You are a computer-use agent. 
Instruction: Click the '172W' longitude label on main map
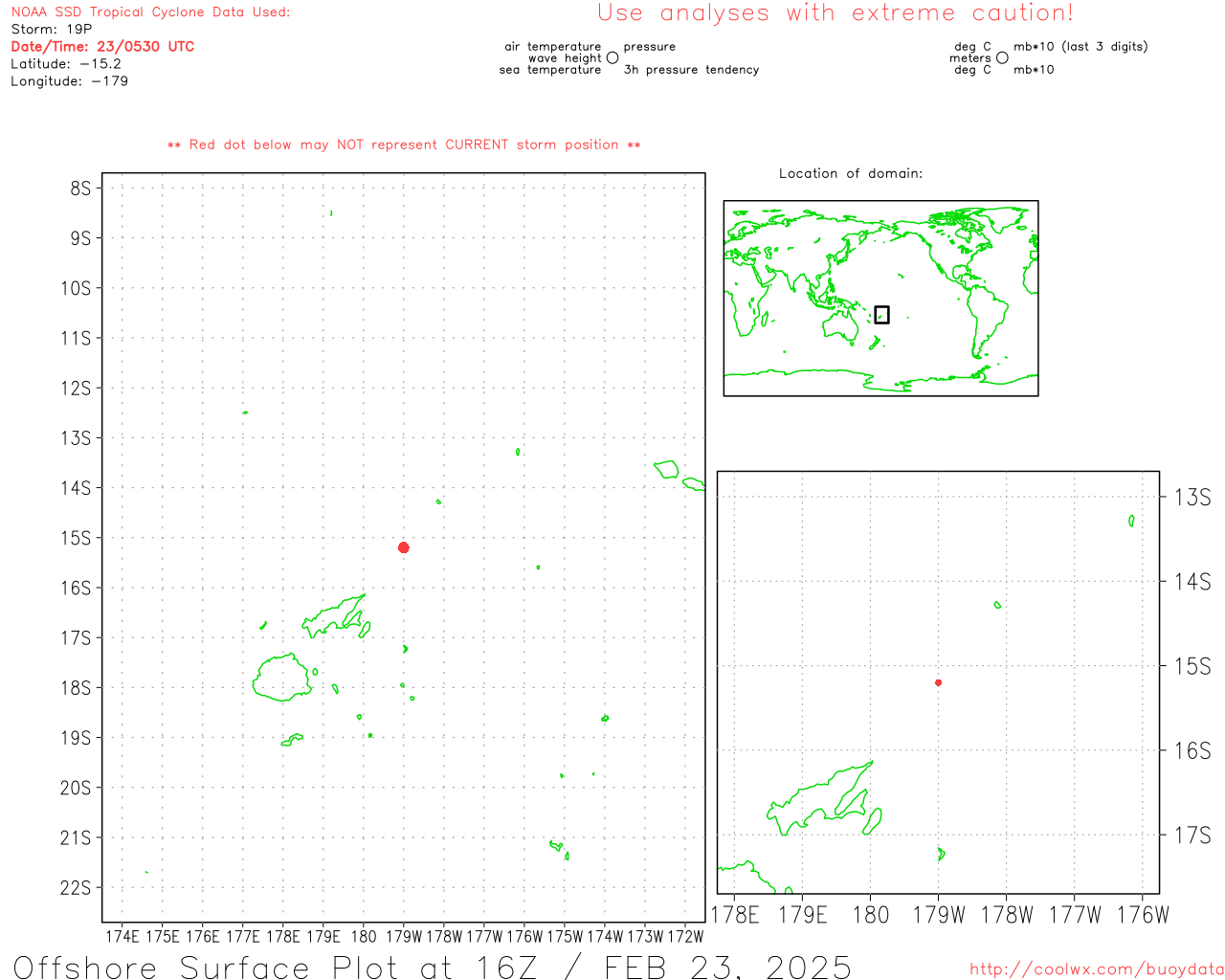pos(685,937)
